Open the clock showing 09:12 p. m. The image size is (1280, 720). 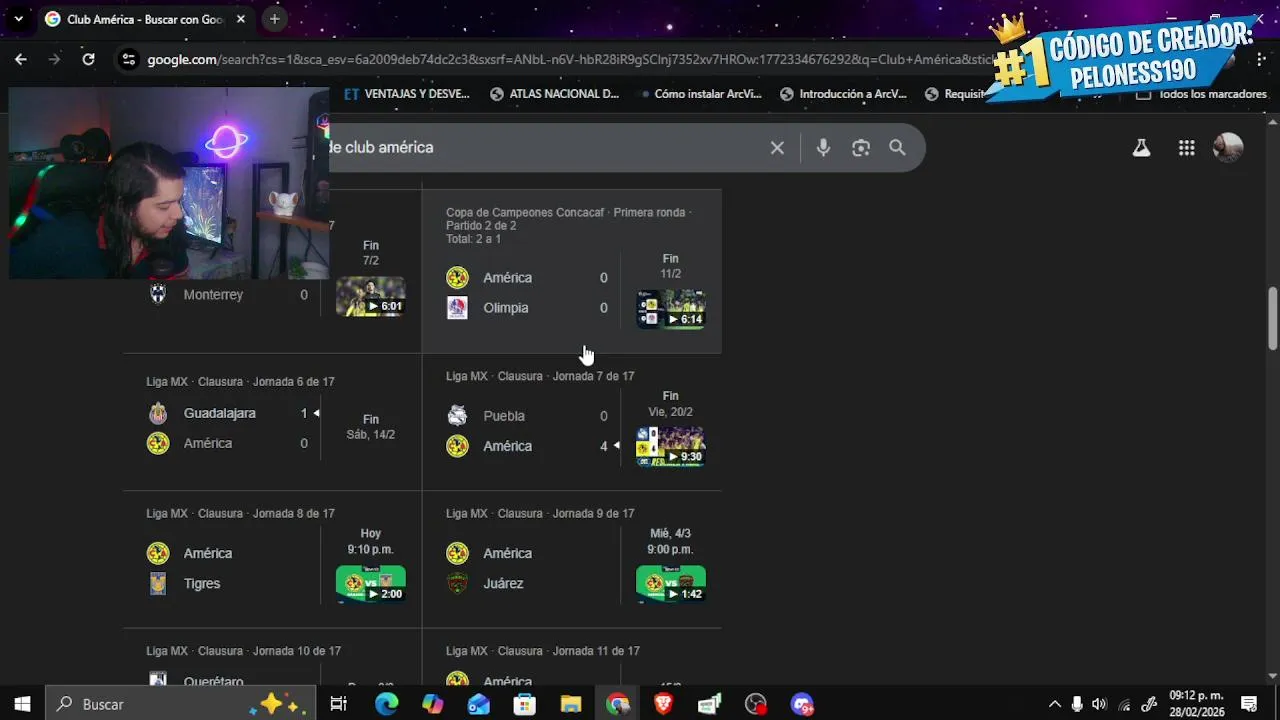[x=1196, y=704]
